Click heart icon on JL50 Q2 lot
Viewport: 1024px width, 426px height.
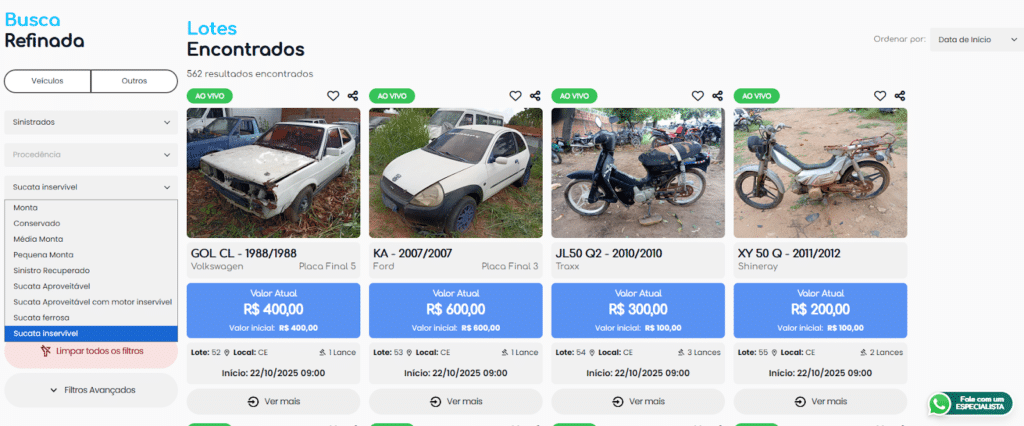point(698,96)
